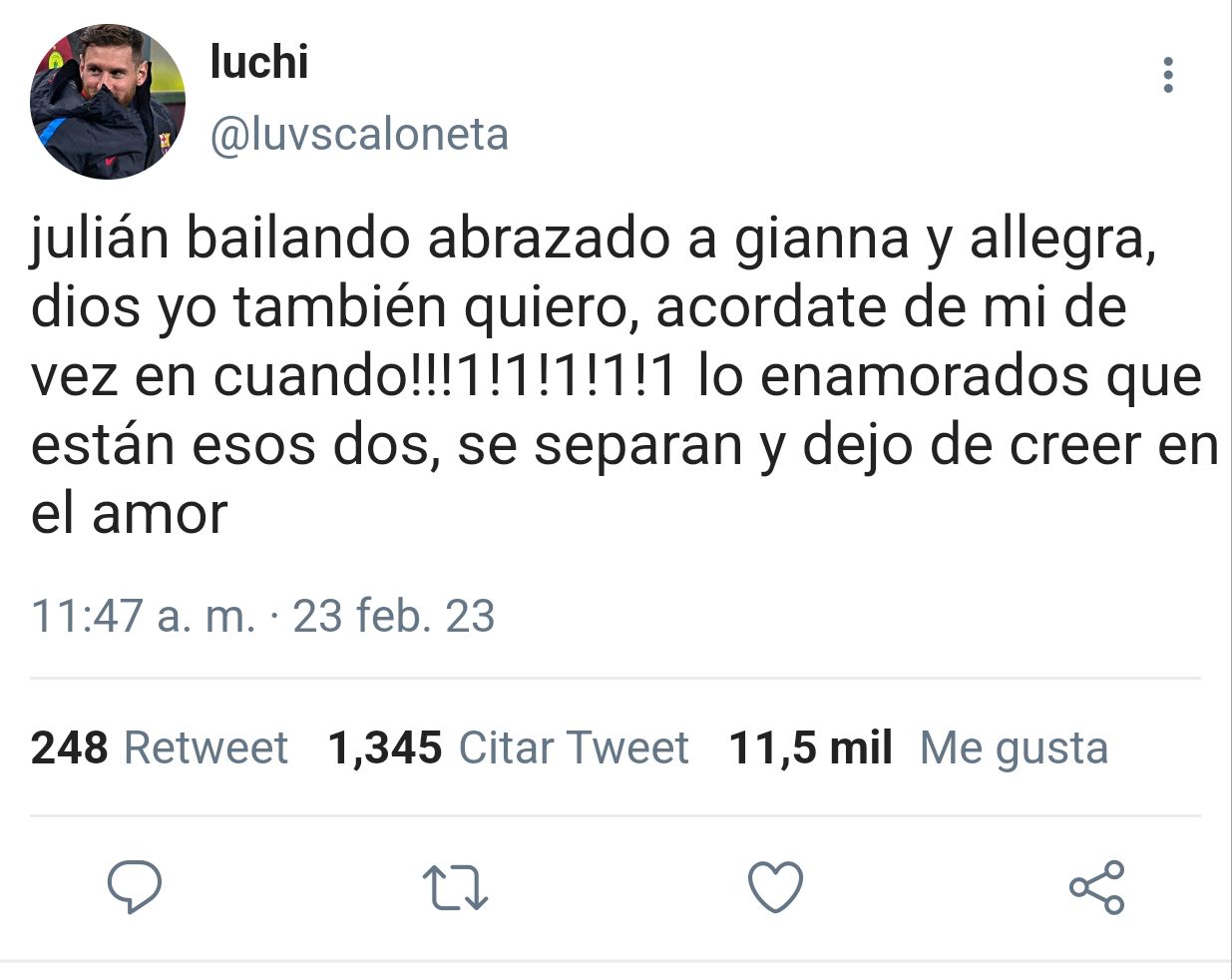The height and width of the screenshot is (979, 1232).
Task: View the 11,5 mil likes count
Action: (810, 747)
